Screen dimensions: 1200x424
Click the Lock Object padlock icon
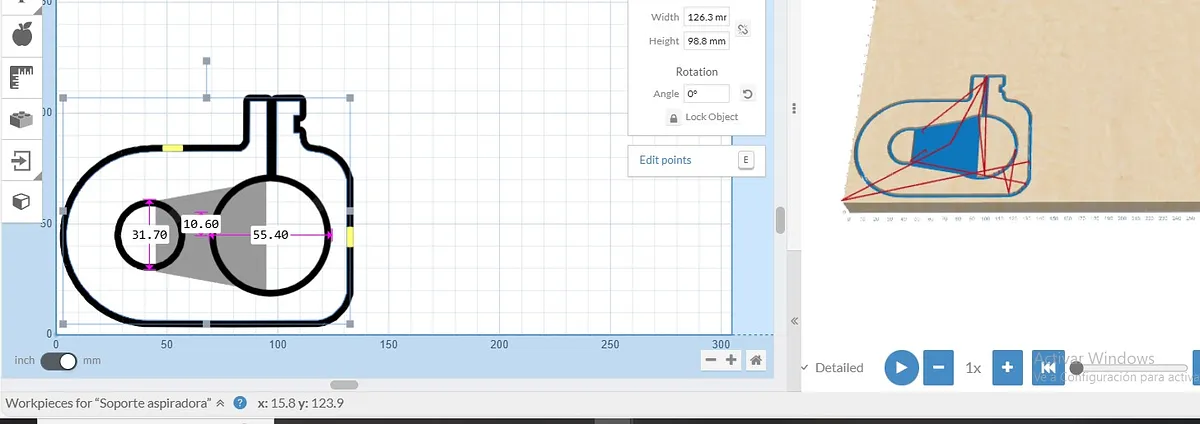pyautogui.click(x=674, y=118)
